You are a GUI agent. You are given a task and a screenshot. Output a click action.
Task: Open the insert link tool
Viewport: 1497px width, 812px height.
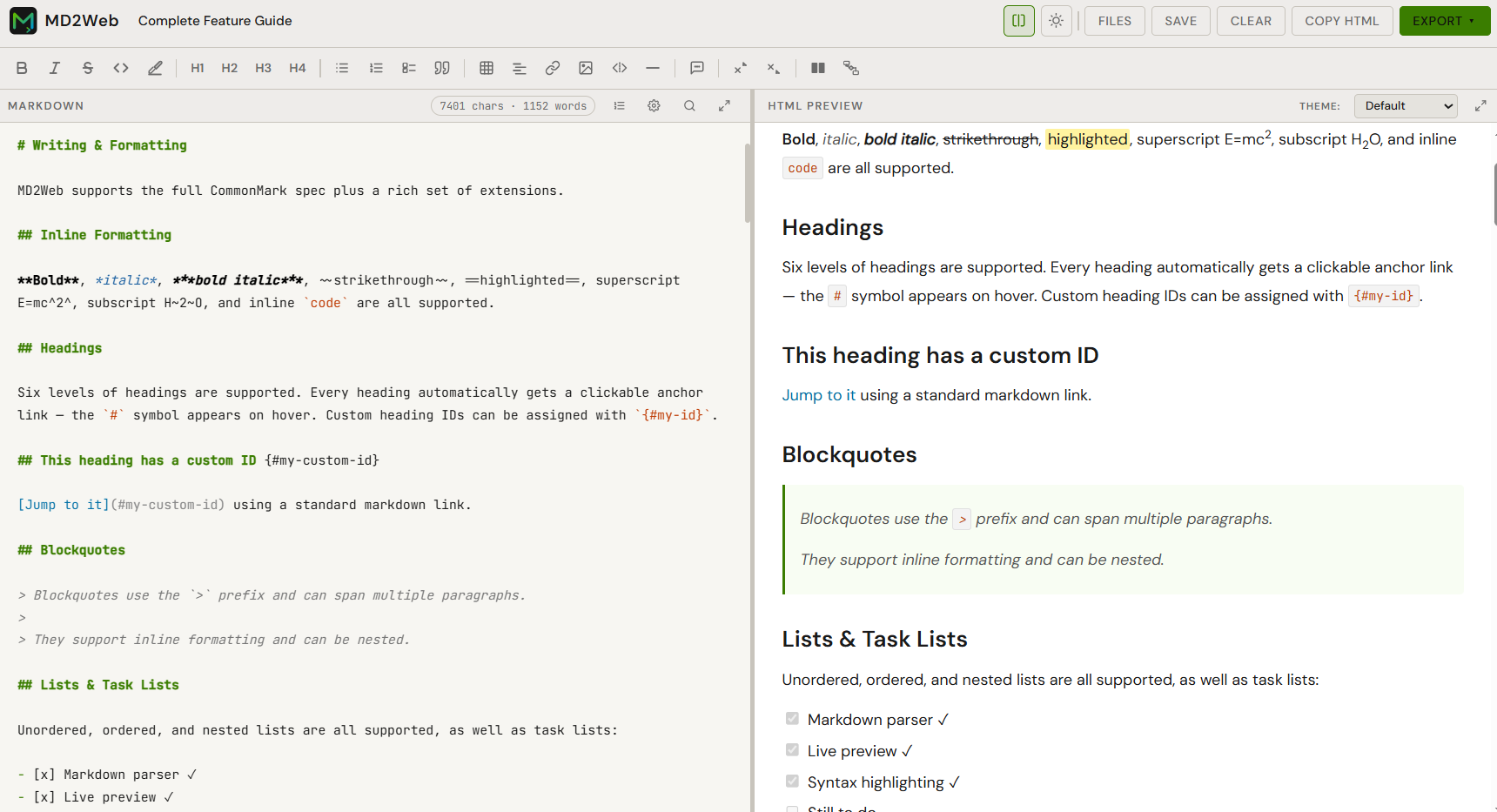click(x=553, y=67)
